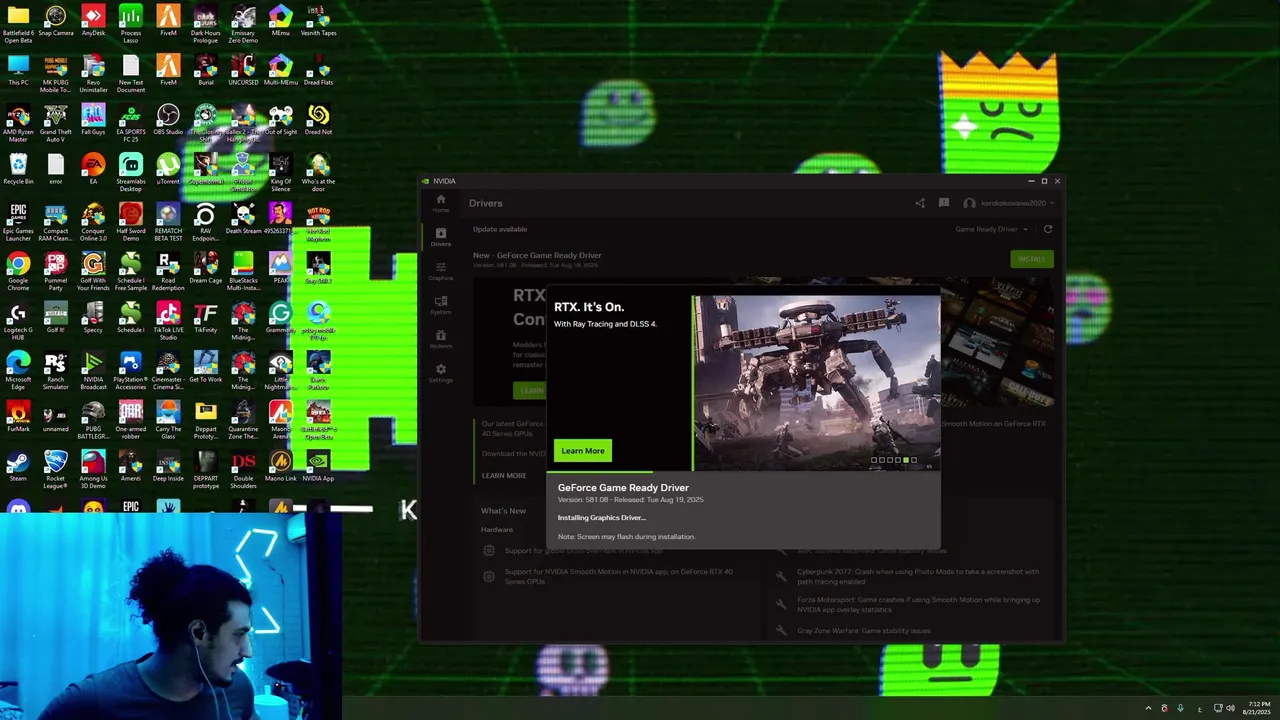Select the MEmu desktop icon
The width and height of the screenshot is (1280, 720).
click(281, 22)
